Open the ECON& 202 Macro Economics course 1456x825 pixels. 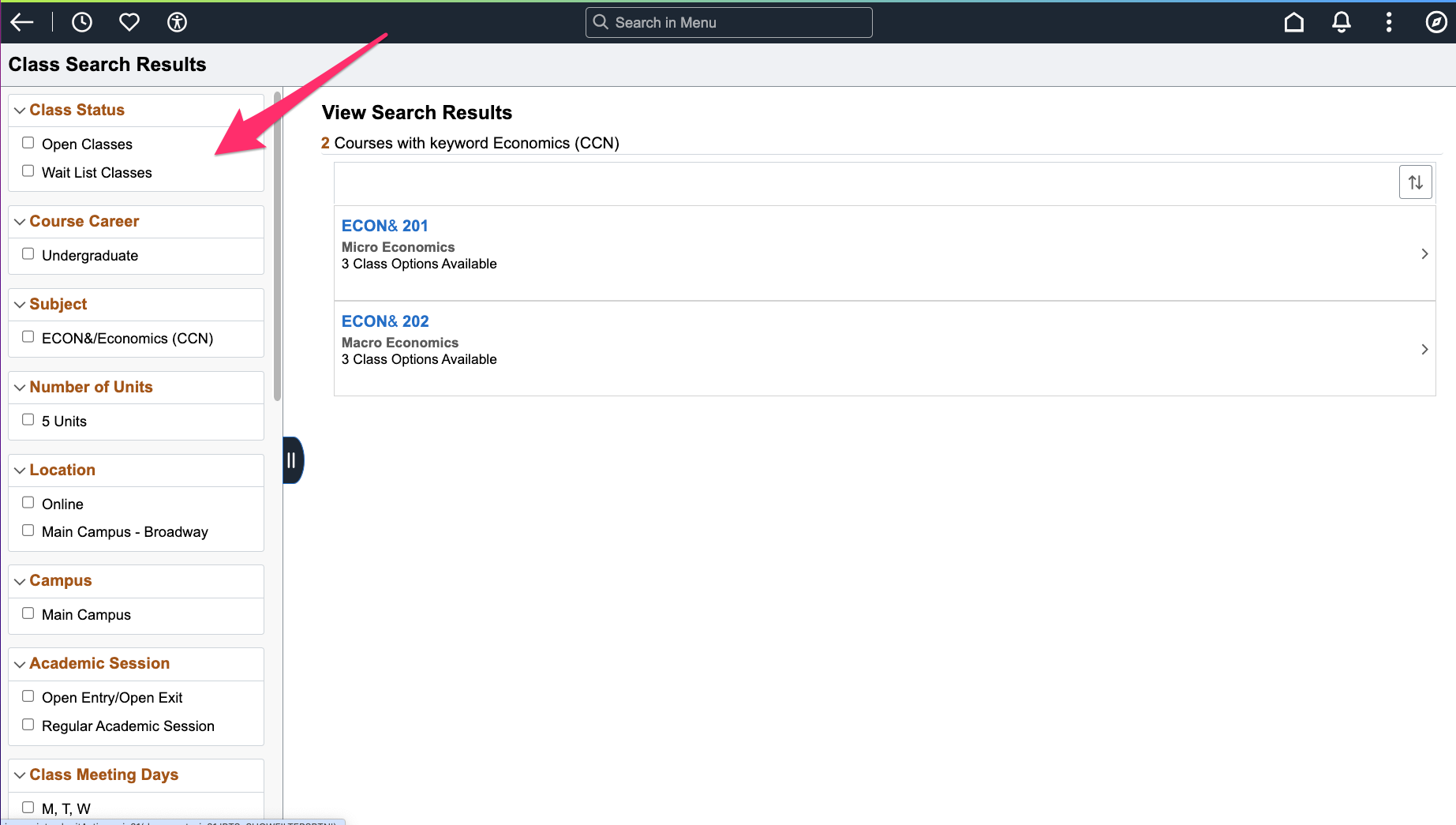tap(385, 321)
